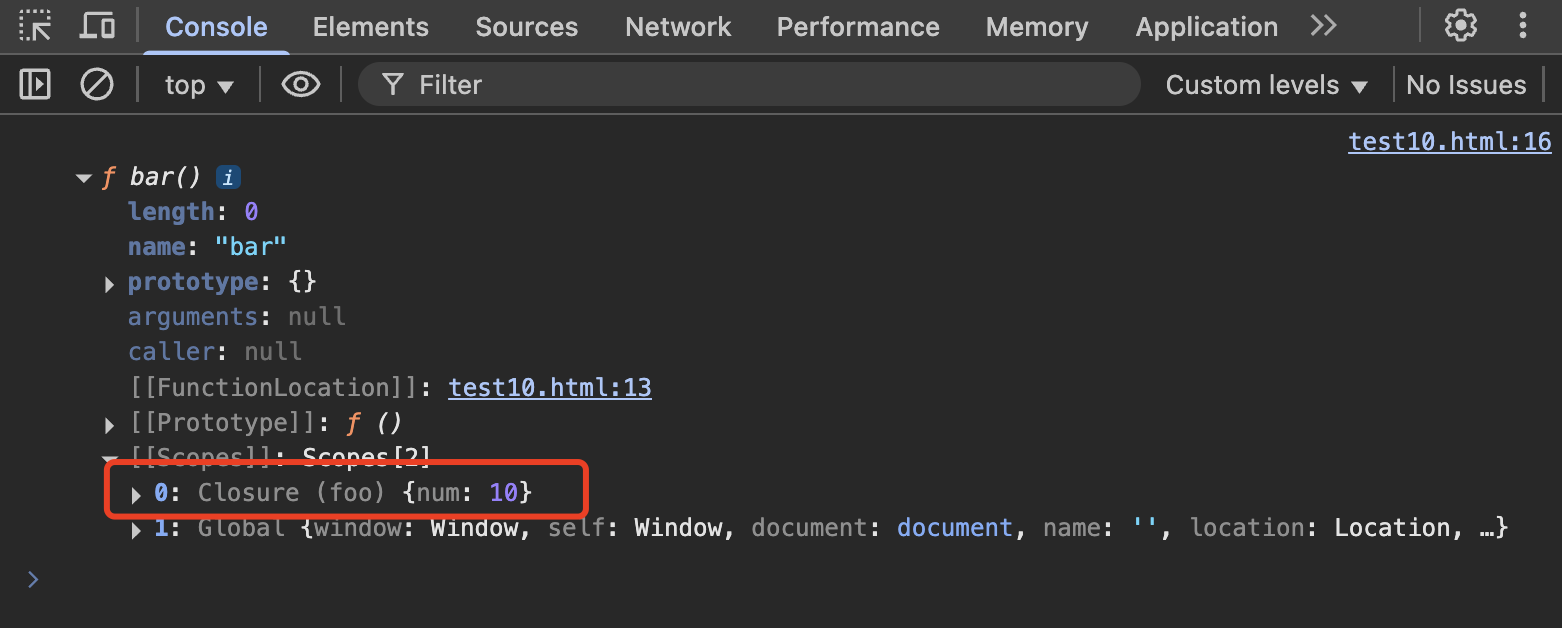The image size is (1562, 628).
Task: Open the top context selector dropdown
Action: point(198,85)
